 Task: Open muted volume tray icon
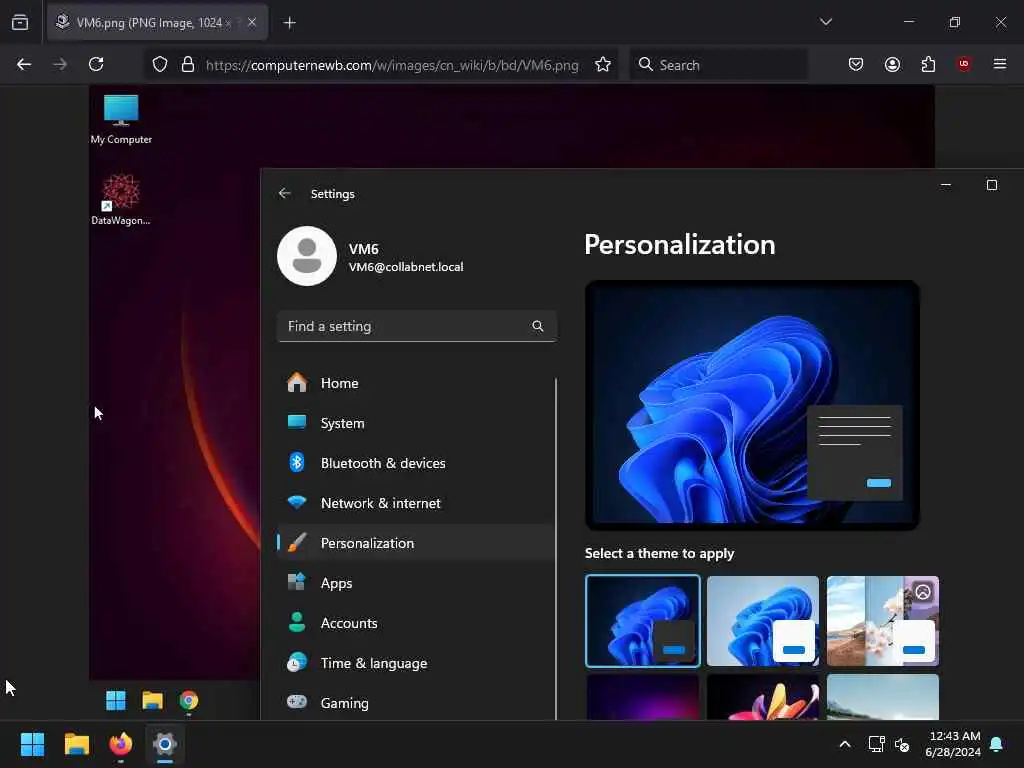click(x=902, y=744)
